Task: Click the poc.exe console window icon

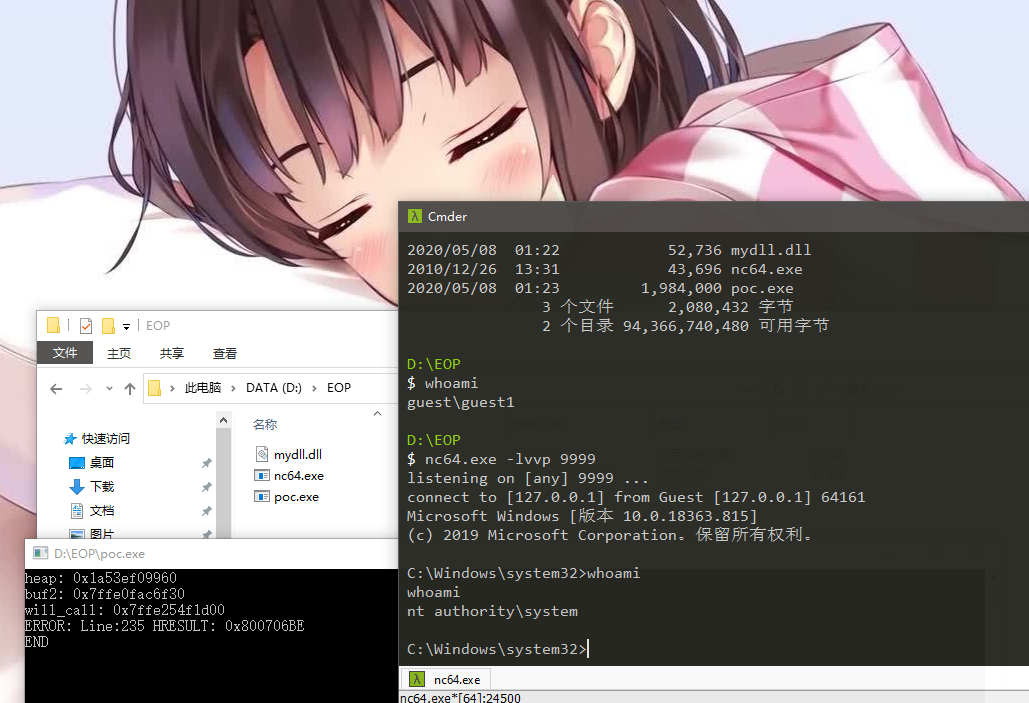Action: 41,553
